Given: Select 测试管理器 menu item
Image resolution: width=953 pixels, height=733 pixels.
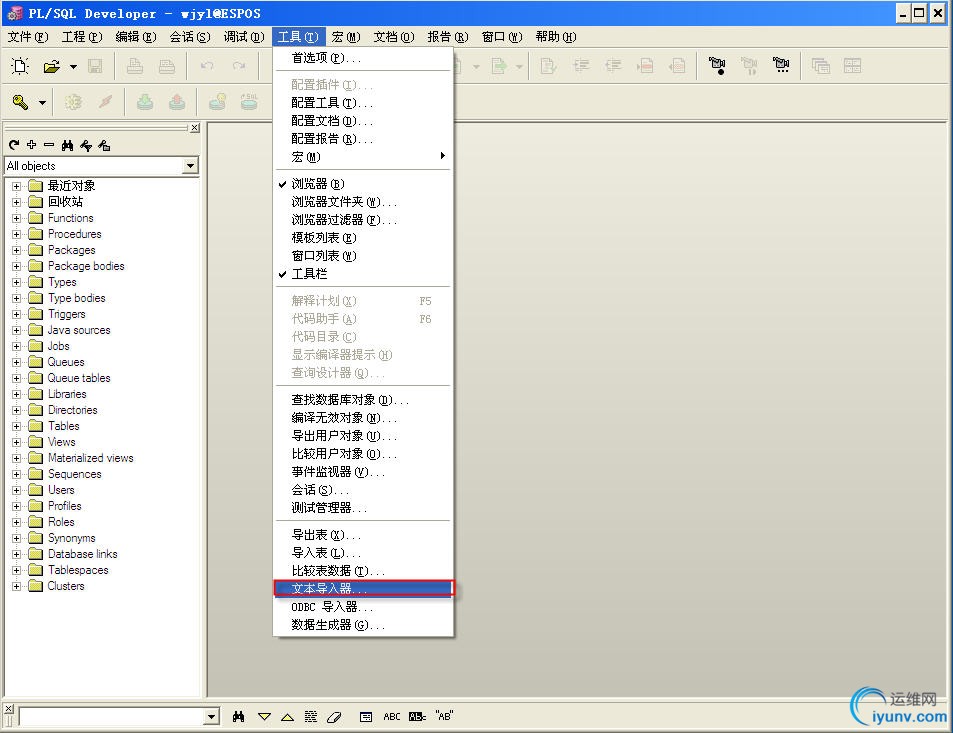Looking at the screenshot, I should (x=363, y=508).
